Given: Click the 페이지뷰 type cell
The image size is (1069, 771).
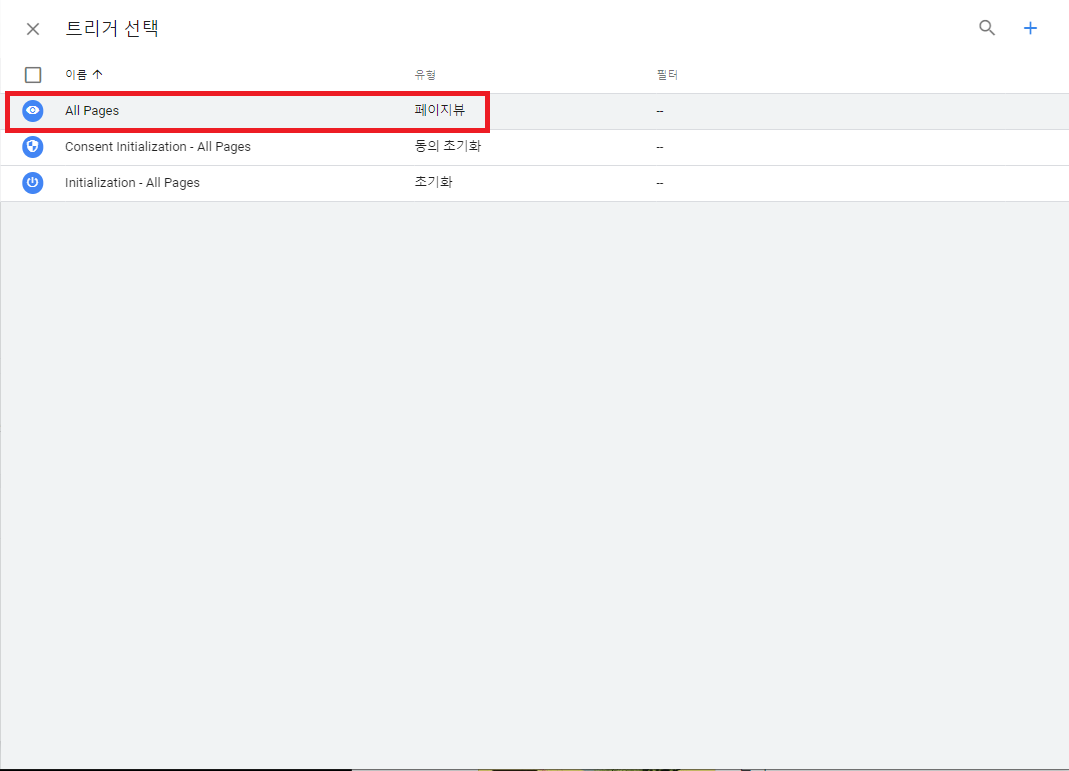Looking at the screenshot, I should tap(440, 110).
